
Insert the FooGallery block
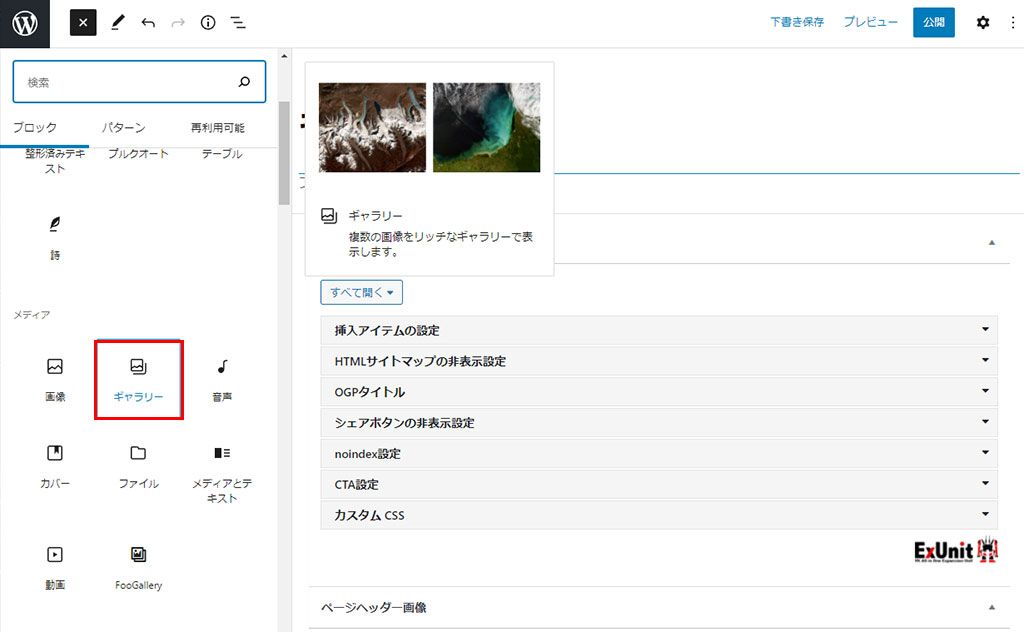point(138,567)
